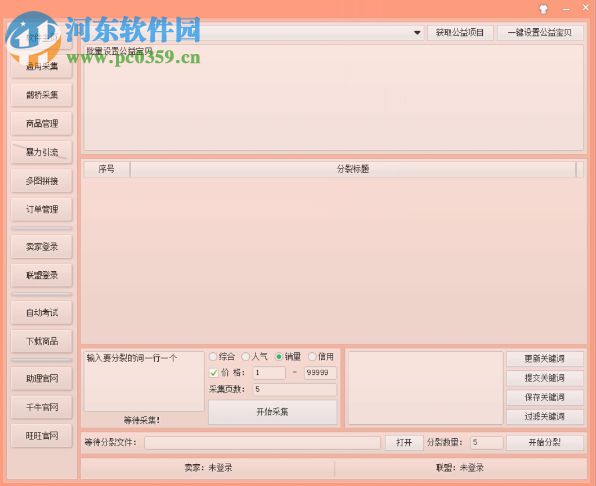Open the 通用采集 section in the sidebar

click(x=42, y=66)
